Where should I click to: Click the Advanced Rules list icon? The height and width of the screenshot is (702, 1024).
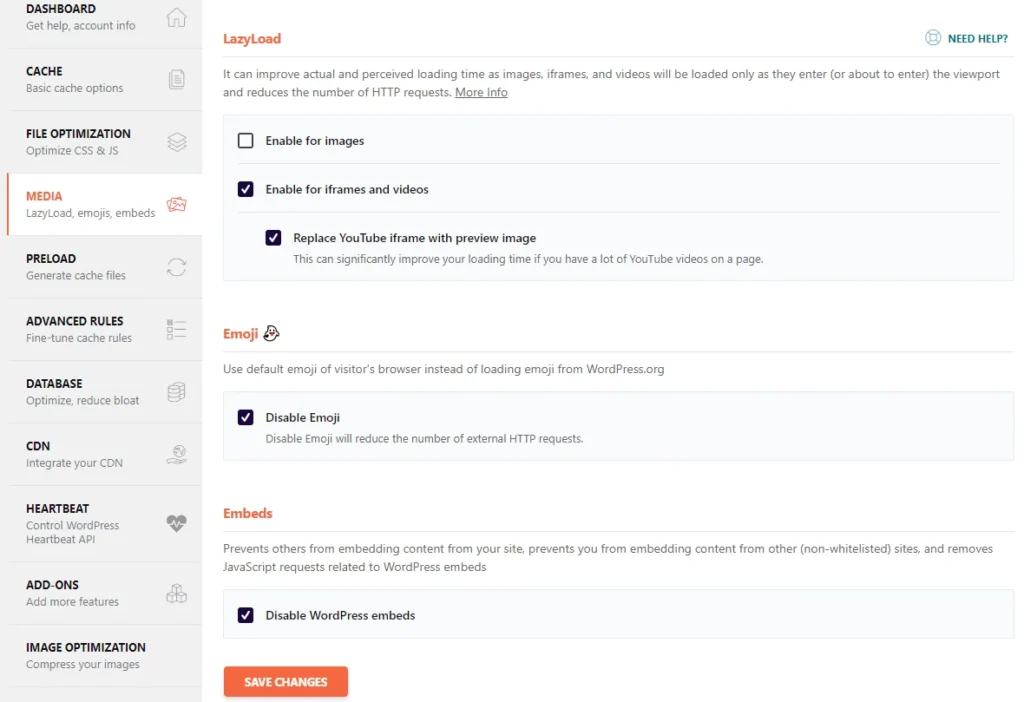pyautogui.click(x=176, y=329)
